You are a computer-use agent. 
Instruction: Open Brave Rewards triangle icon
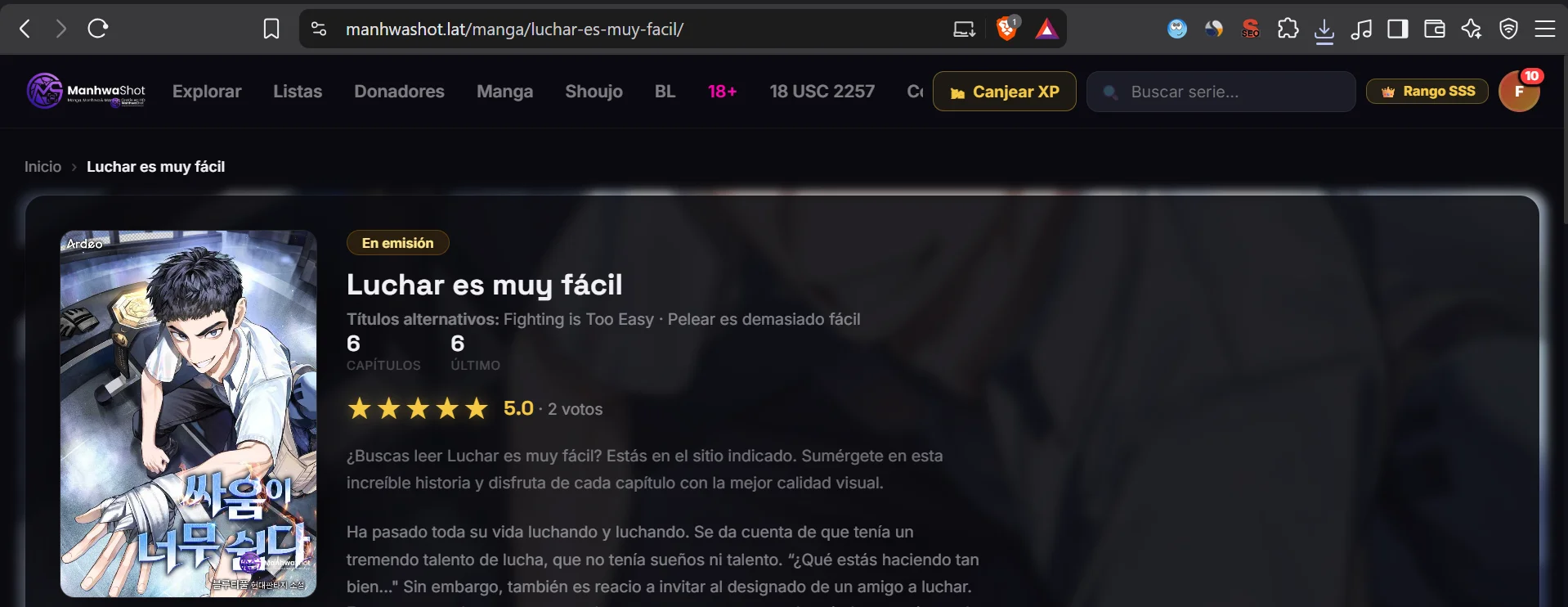click(1046, 29)
